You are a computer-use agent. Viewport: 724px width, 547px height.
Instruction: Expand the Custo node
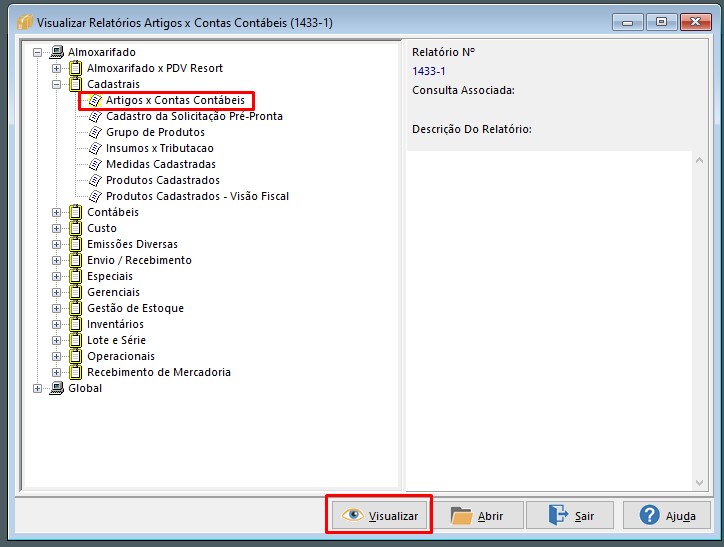(56, 228)
